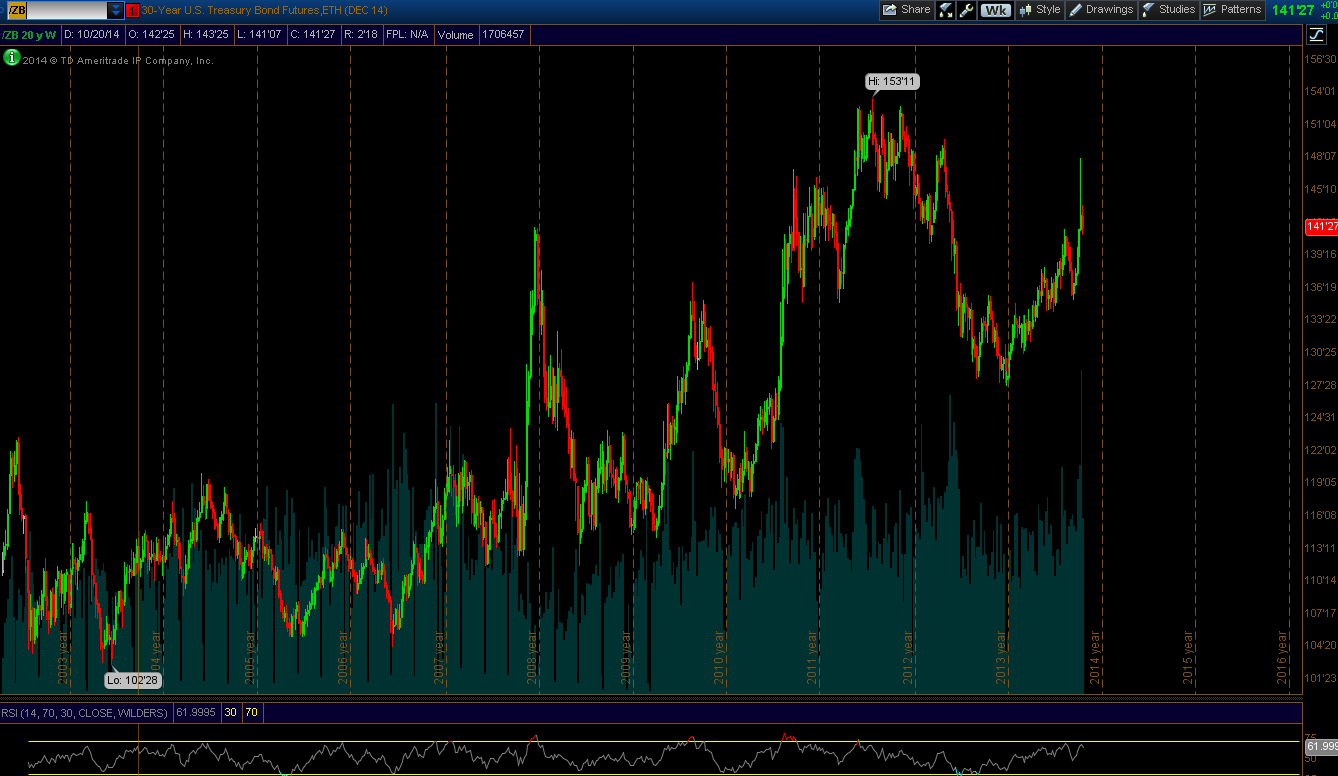Click the RSI study label
The width and height of the screenshot is (1338, 776).
(86, 713)
